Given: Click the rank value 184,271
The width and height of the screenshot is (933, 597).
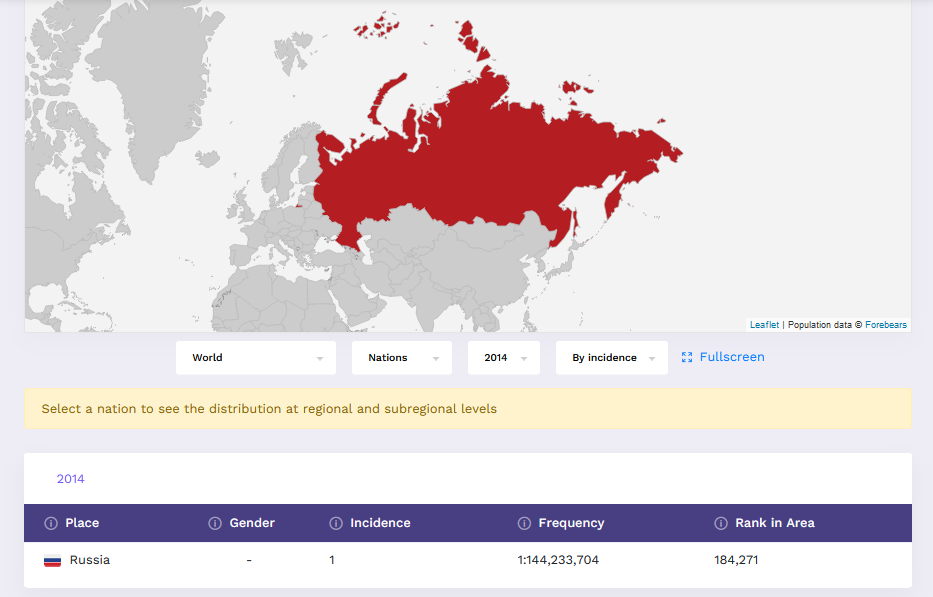Looking at the screenshot, I should (x=736, y=560).
